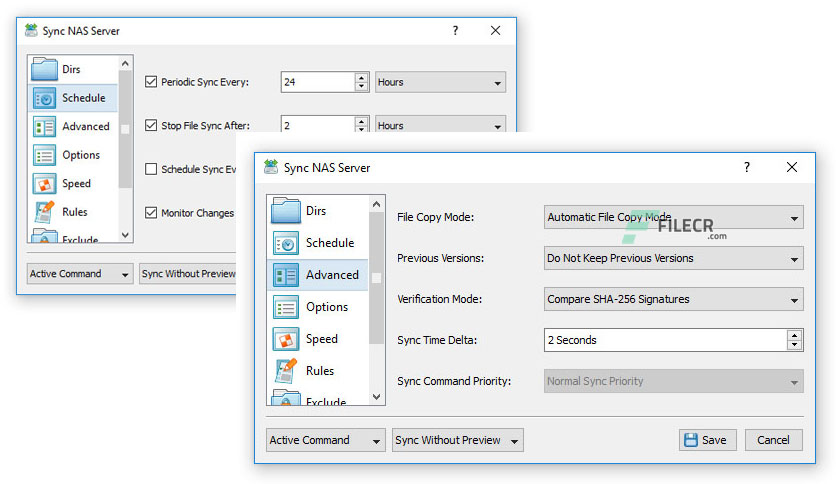Click the Save button
Viewport: 836px width, 484px height.
(x=708, y=440)
